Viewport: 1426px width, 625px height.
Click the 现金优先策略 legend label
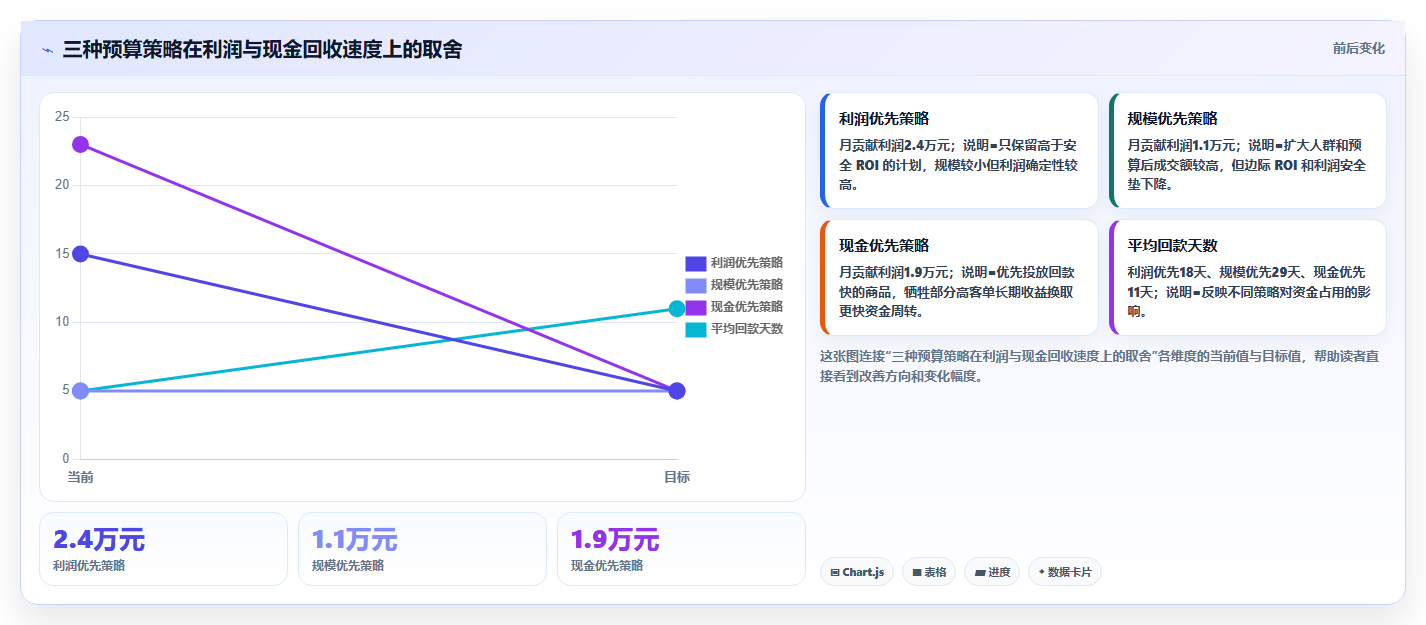[747, 307]
